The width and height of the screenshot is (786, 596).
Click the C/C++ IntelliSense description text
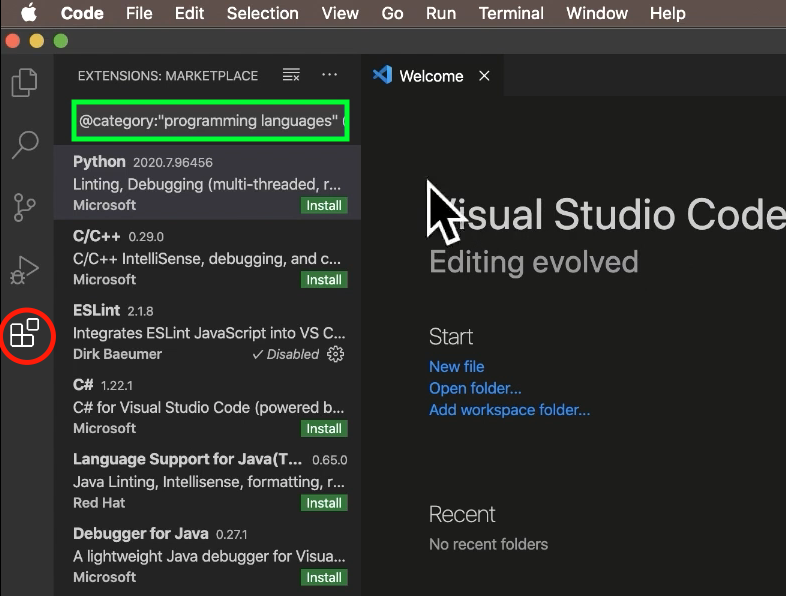[207, 259]
